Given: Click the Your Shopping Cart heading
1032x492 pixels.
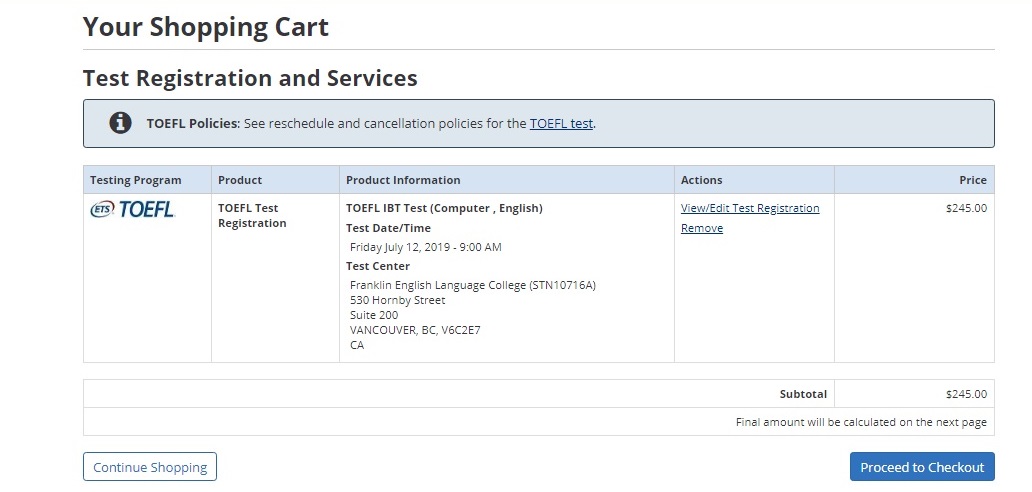Looking at the screenshot, I should pyautogui.click(x=205, y=27).
